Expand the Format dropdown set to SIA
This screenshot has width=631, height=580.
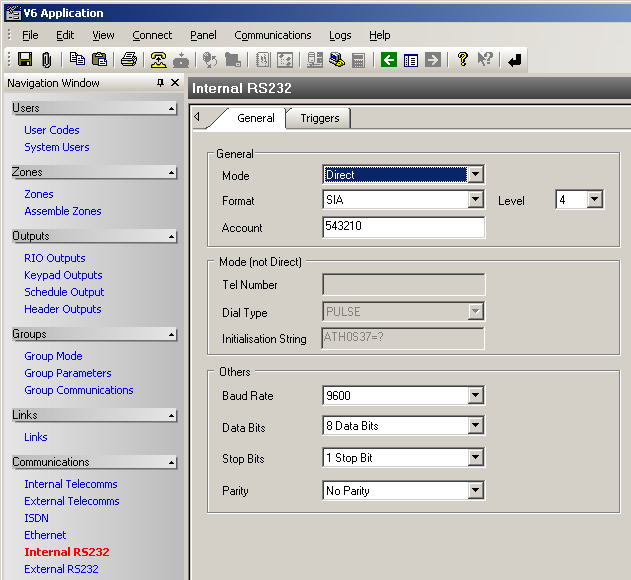coord(476,200)
